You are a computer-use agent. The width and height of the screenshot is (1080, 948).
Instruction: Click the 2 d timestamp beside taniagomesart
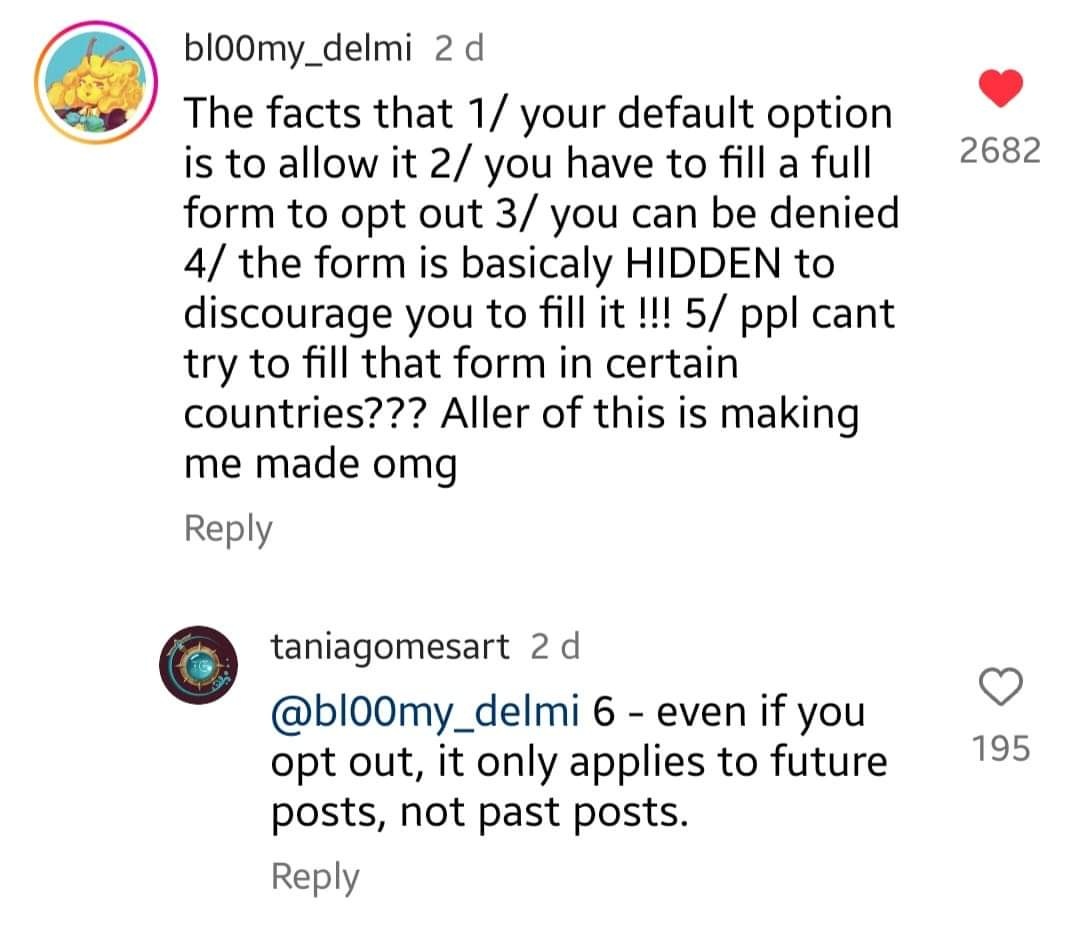tap(555, 647)
